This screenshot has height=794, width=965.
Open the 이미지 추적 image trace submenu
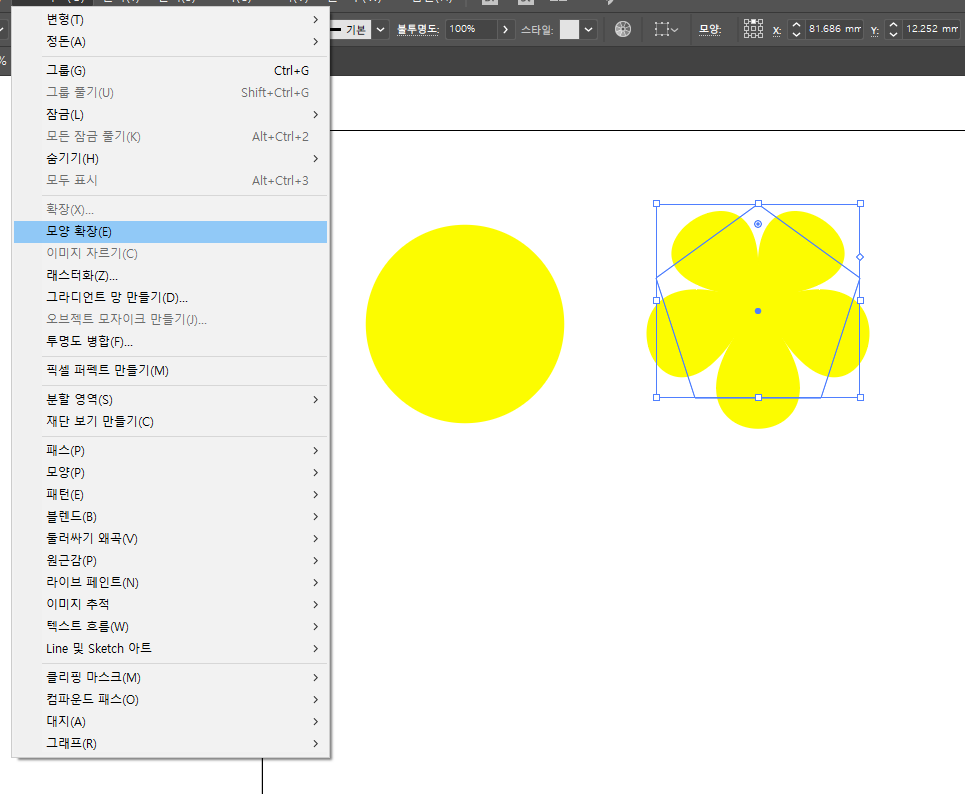click(x=170, y=604)
